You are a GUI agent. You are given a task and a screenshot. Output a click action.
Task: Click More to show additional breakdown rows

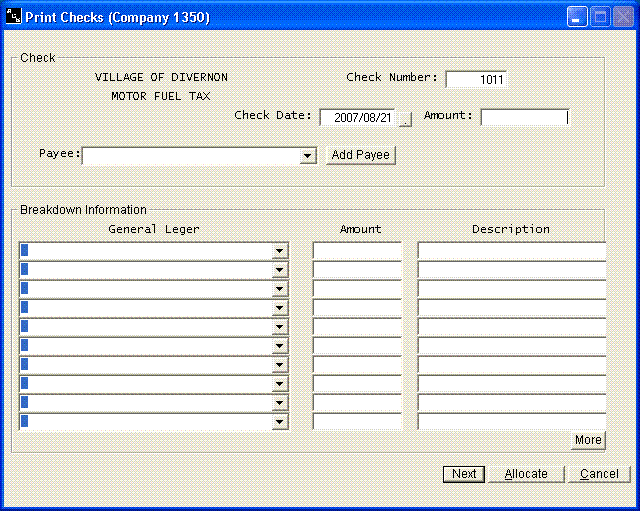coord(588,440)
